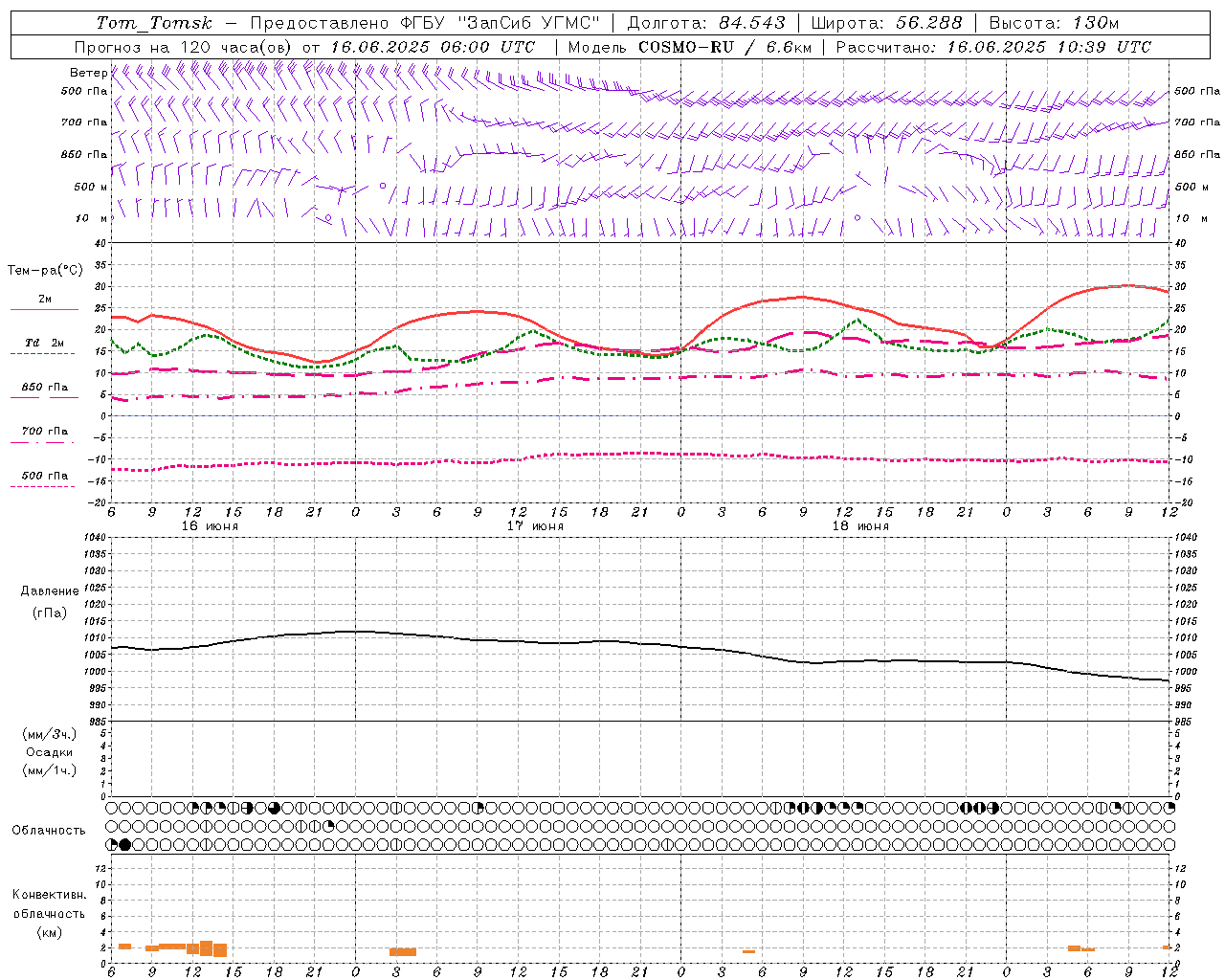Click the red 2м legend line

[x=44, y=309]
